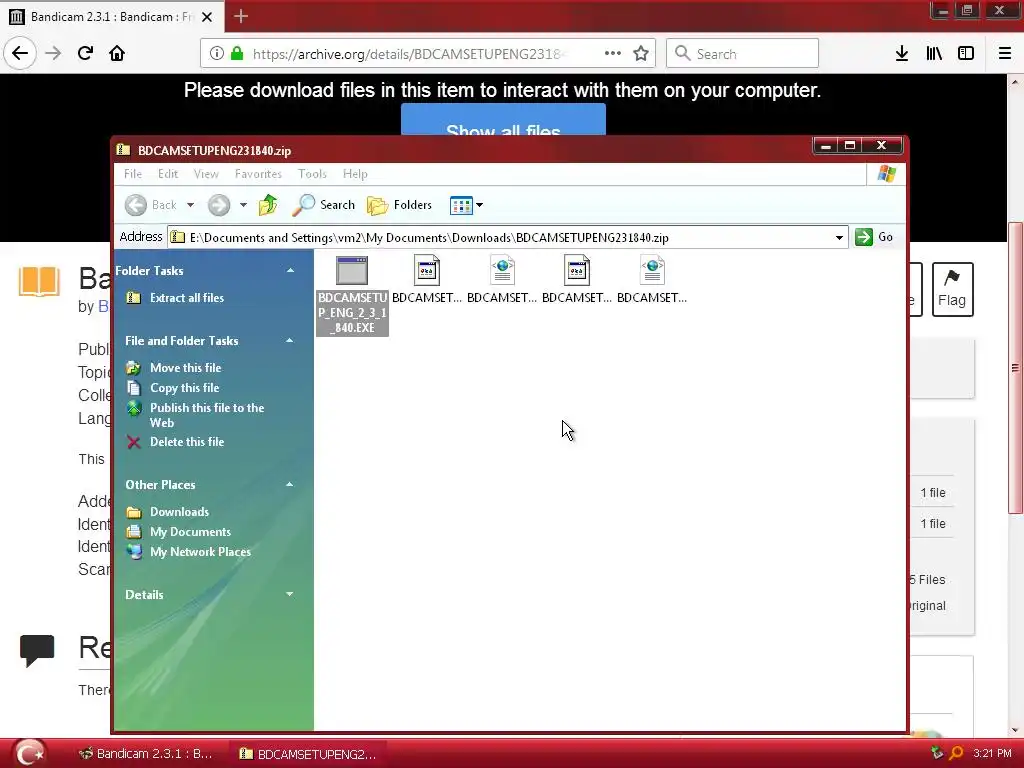Open the Favorites menu in Explorer
The height and width of the screenshot is (768, 1024).
click(x=258, y=174)
